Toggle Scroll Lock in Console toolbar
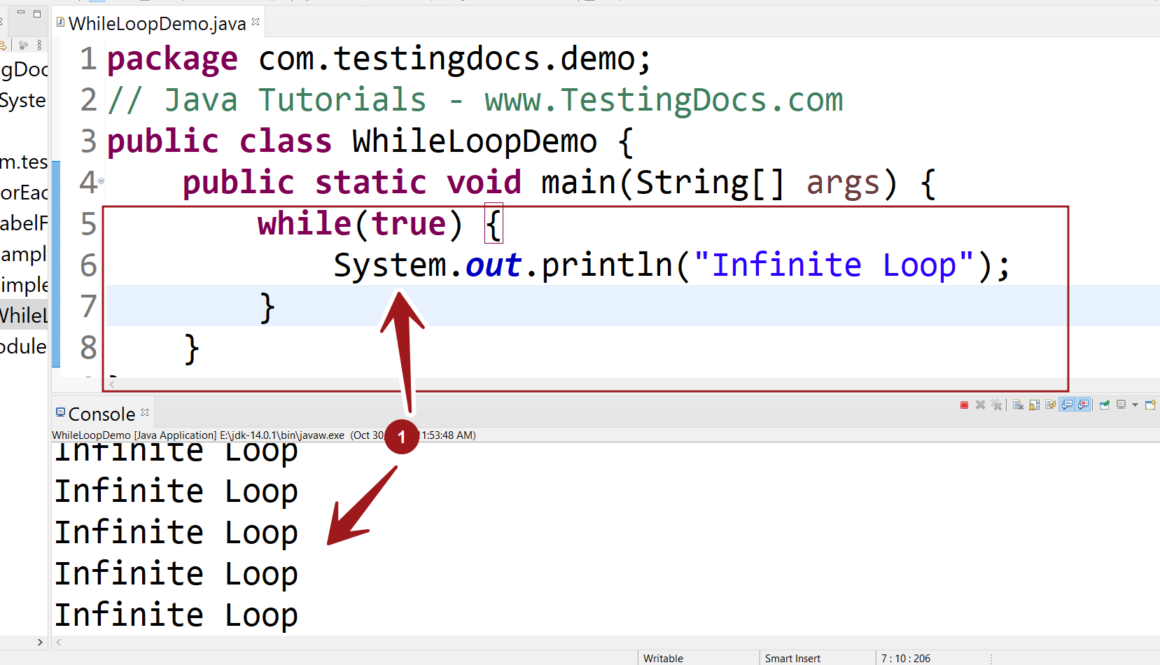Screen dimensions: 1160x665 coord(1033,405)
